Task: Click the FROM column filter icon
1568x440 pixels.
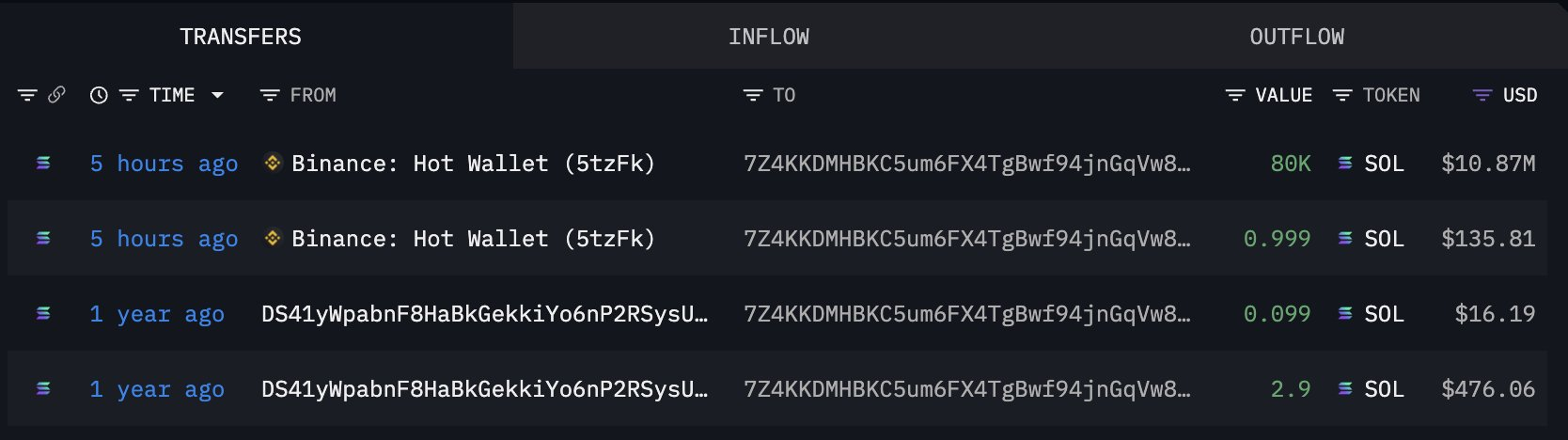Action: [270, 95]
